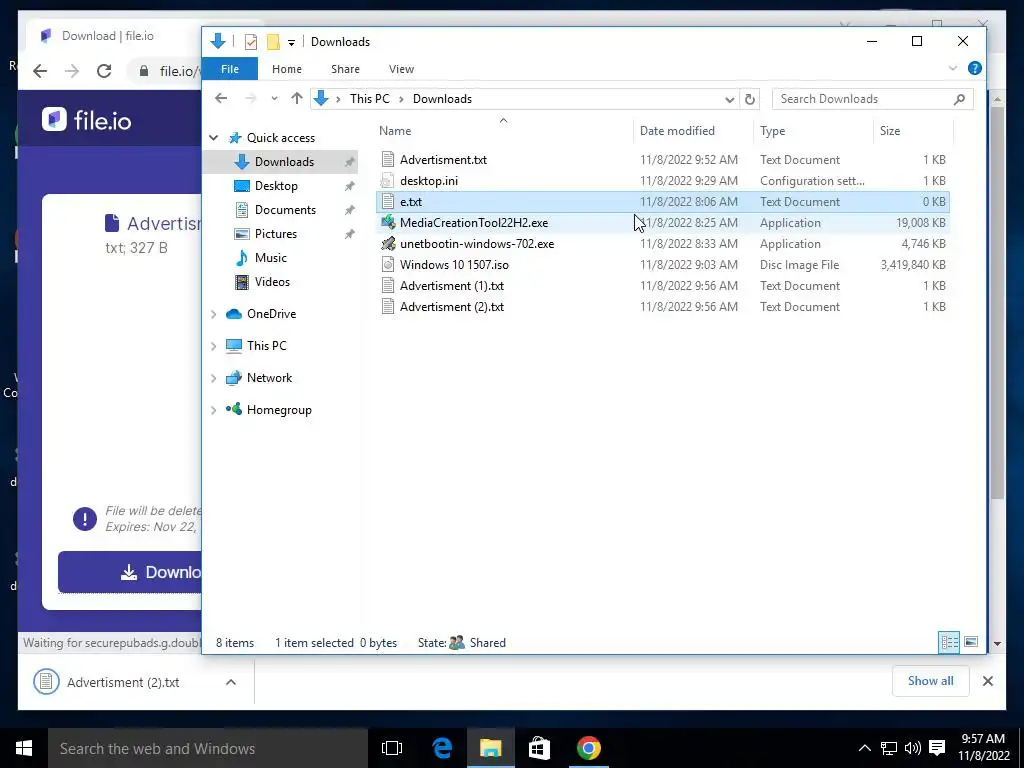Switch to the Share ribbon tab
Screen dimensions: 1024x768
[345, 69]
